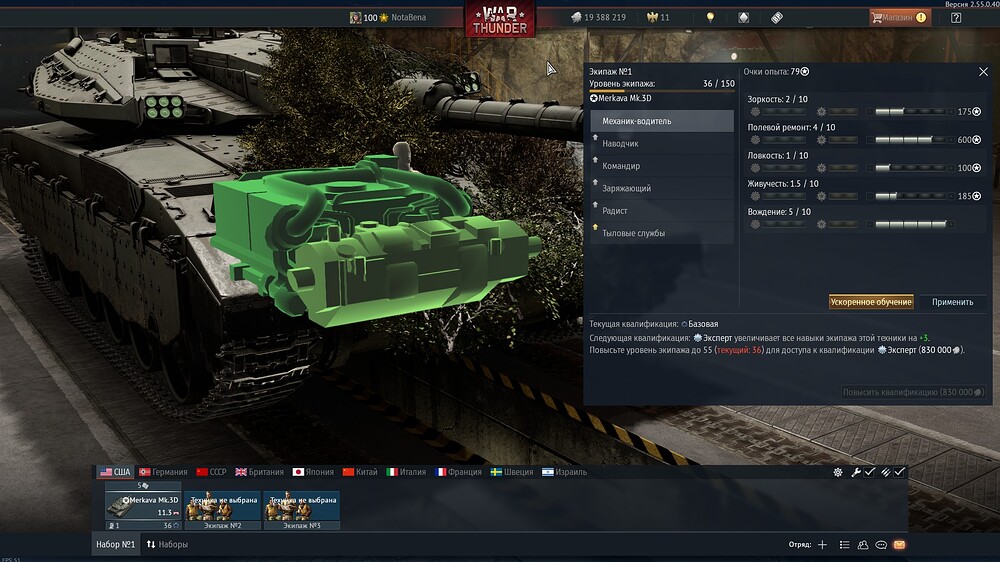The image size is (1000, 562).
Task: Click the 5 backup count above Merkava slot
Action: click(x=143, y=485)
